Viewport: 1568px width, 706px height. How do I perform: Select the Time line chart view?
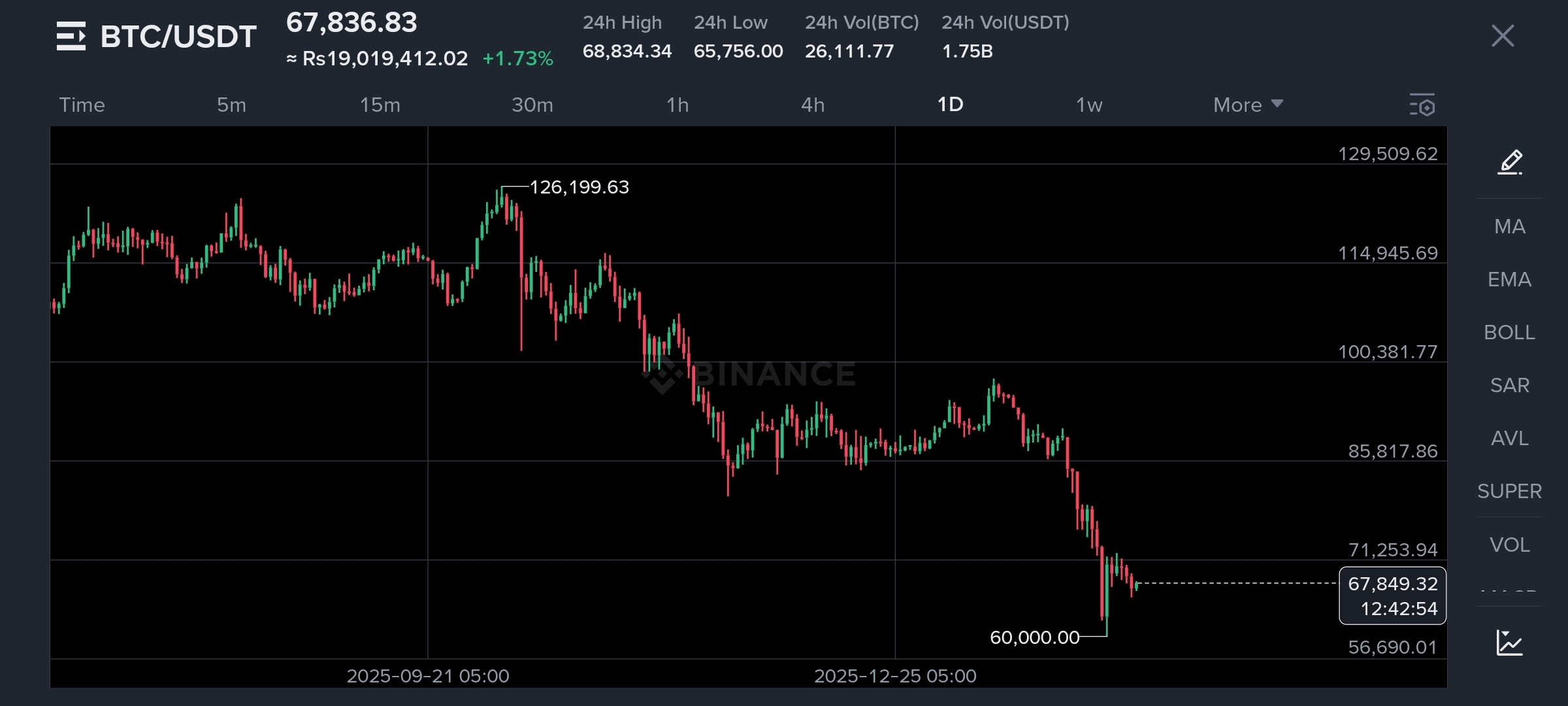pos(82,105)
